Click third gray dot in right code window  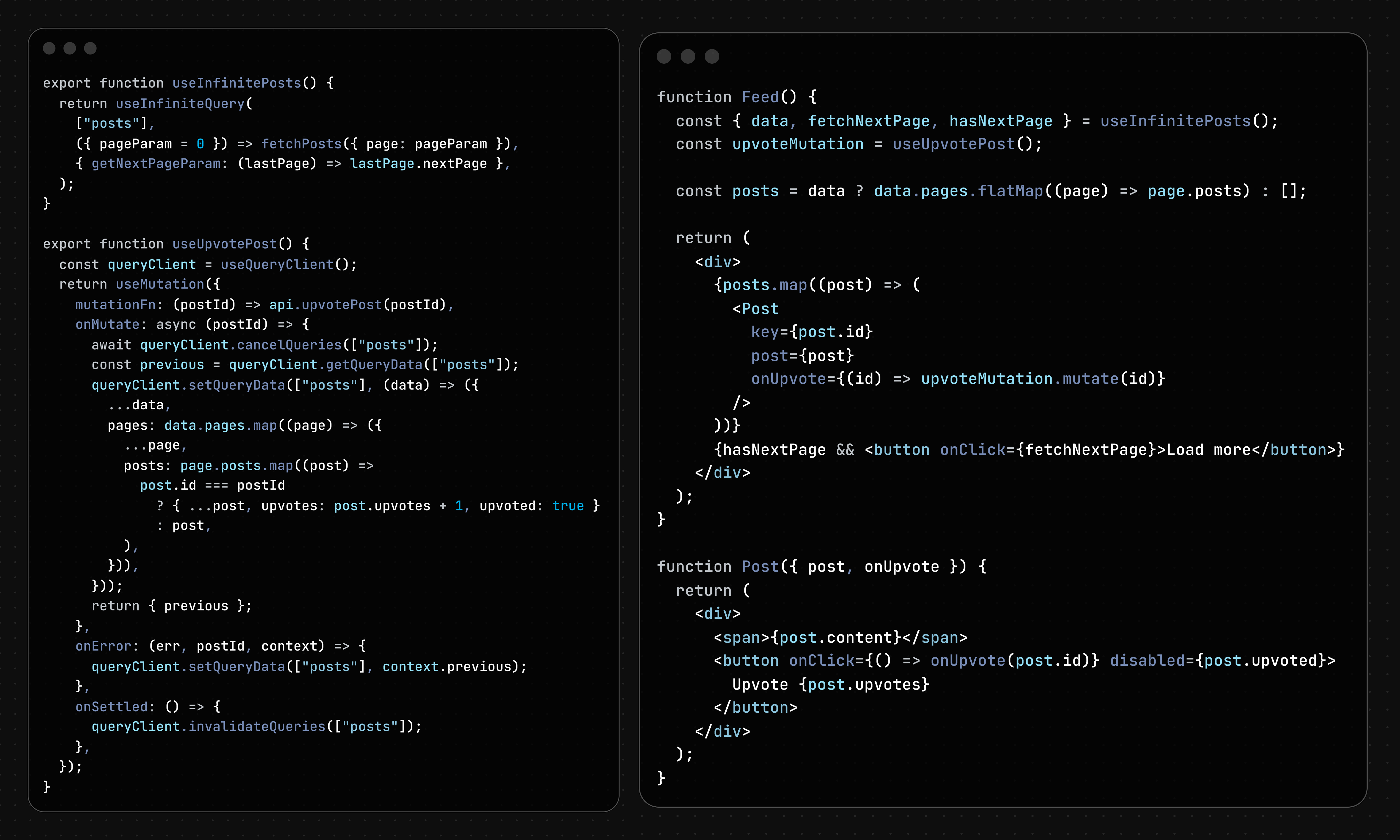(x=712, y=57)
